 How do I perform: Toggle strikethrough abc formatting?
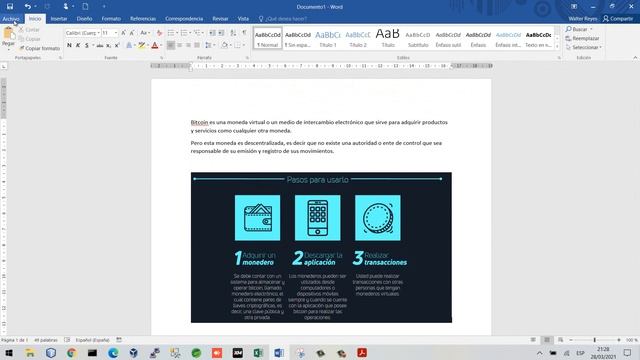(100, 45)
